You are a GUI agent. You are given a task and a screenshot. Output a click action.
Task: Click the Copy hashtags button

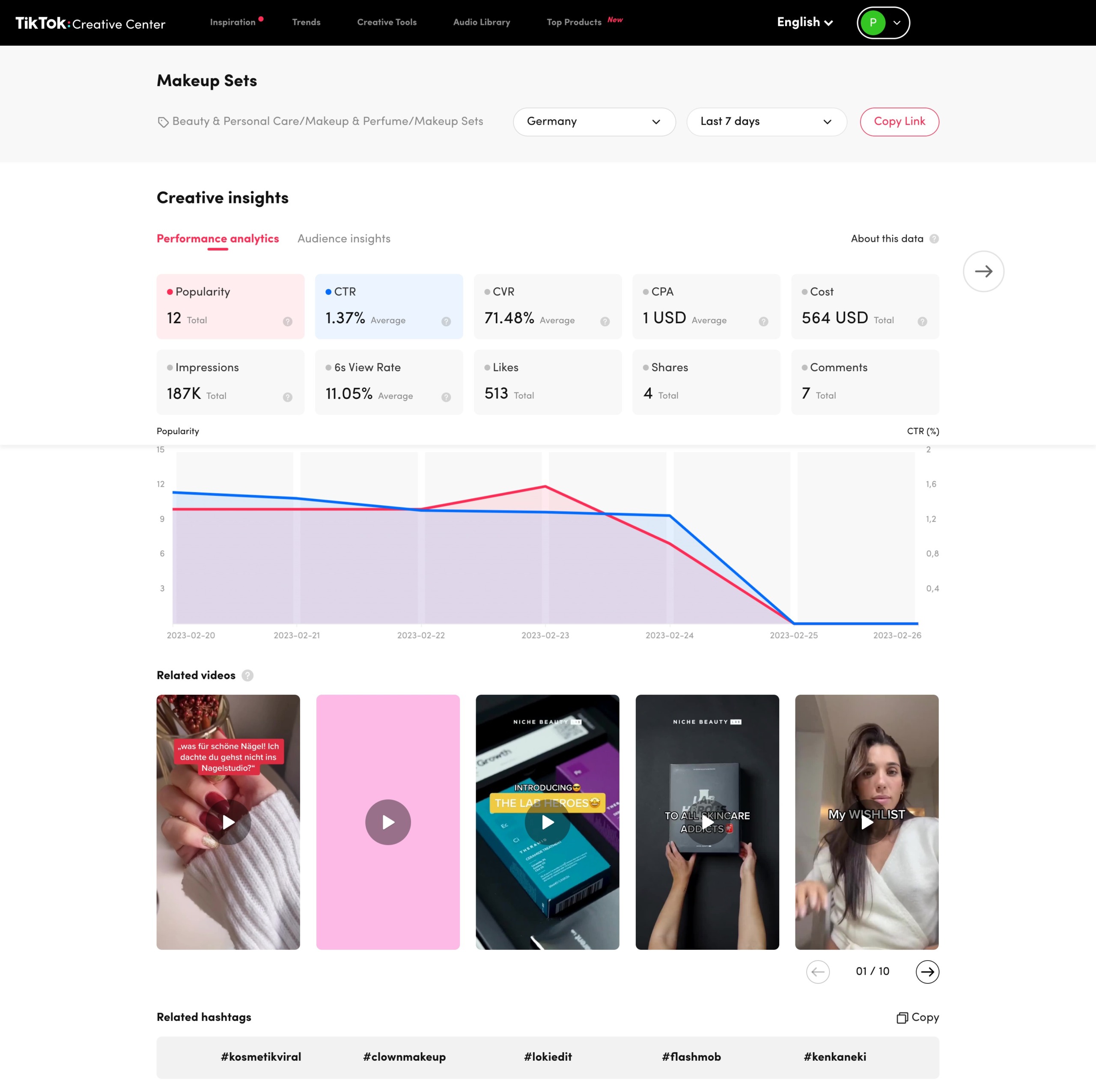pyautogui.click(x=917, y=1017)
